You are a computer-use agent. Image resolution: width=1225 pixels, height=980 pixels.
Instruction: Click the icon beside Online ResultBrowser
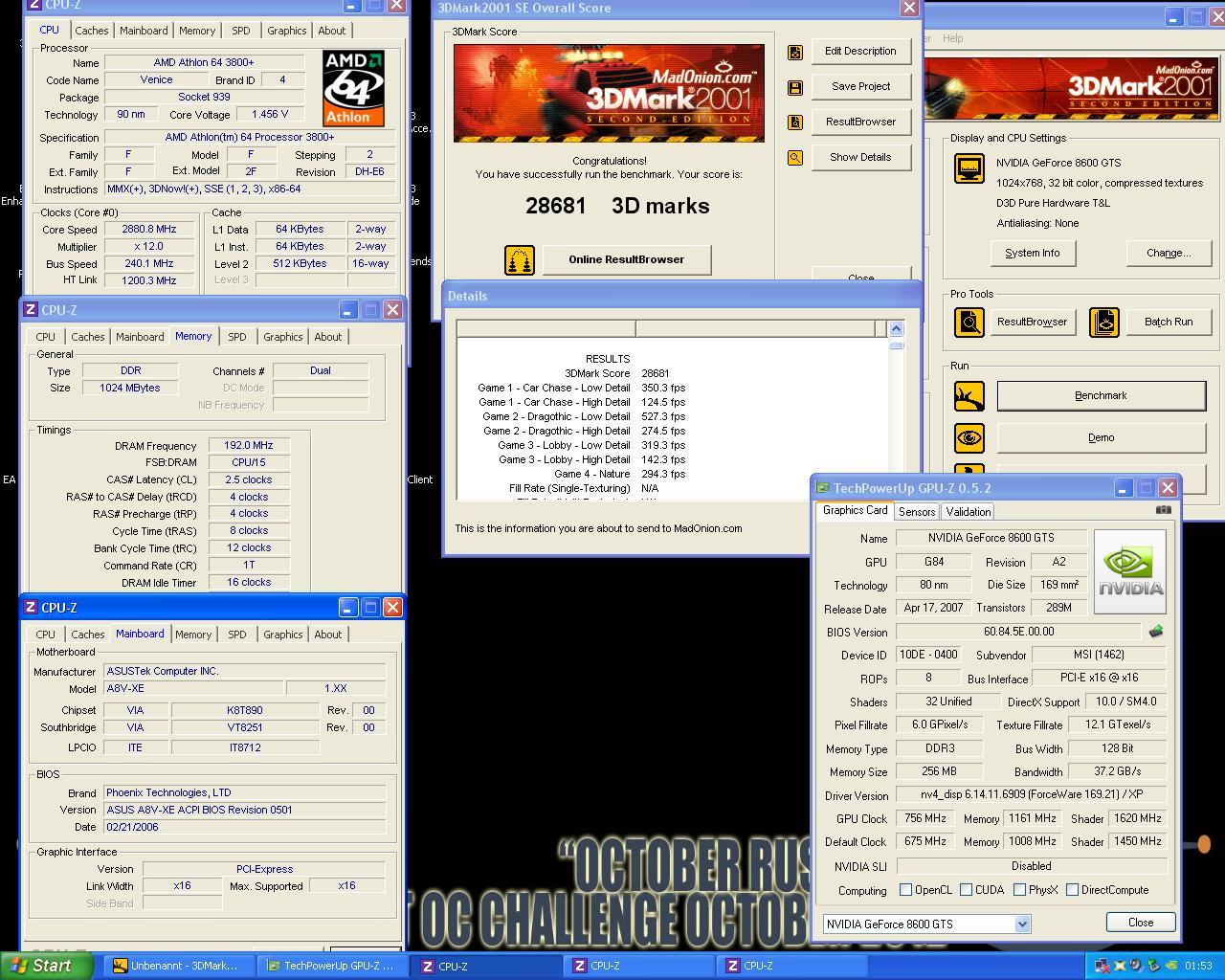click(520, 259)
